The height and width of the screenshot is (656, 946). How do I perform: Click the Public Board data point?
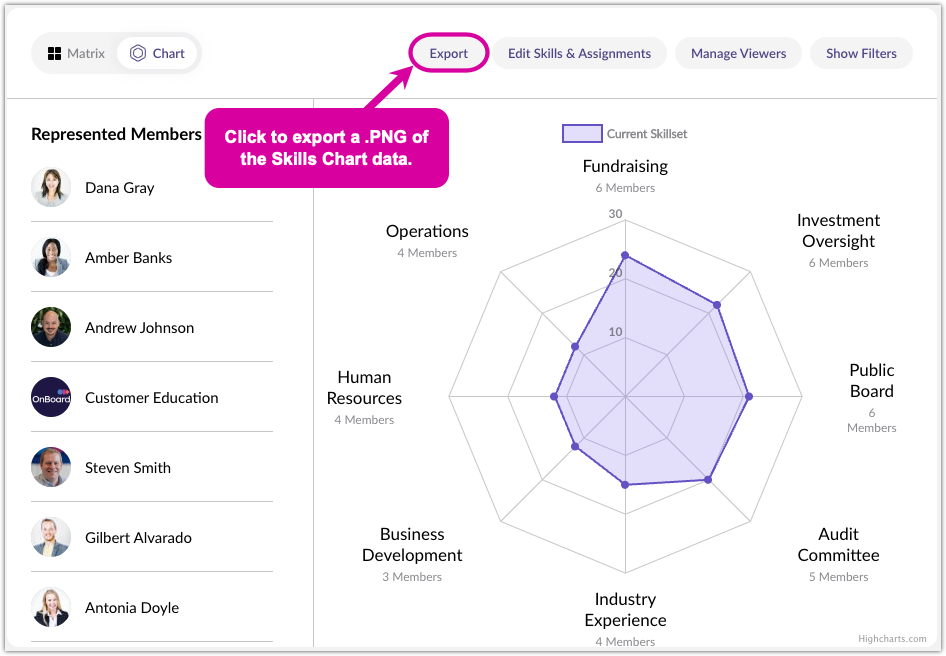(749, 397)
